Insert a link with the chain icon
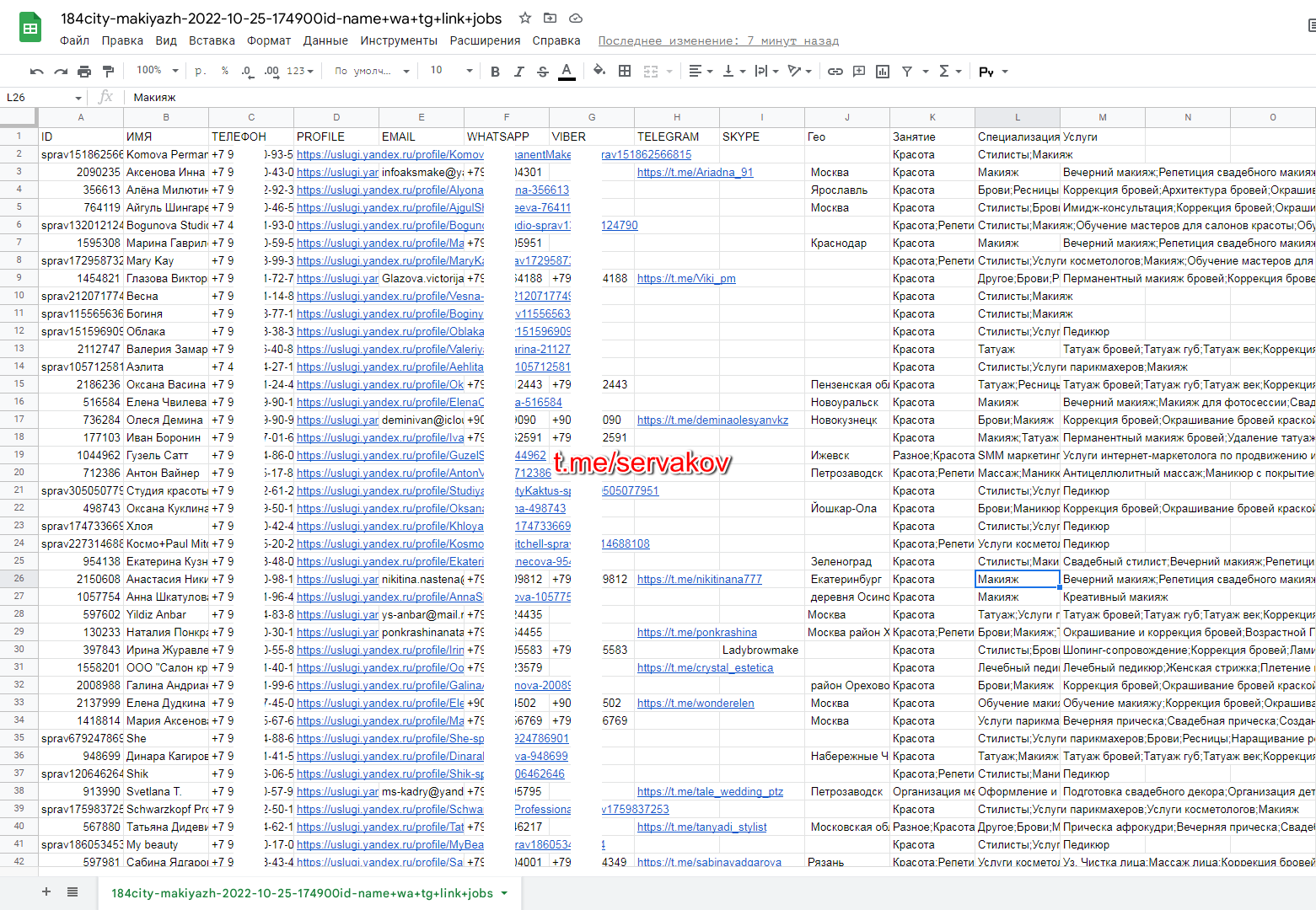This screenshot has width=1316, height=910. [835, 72]
